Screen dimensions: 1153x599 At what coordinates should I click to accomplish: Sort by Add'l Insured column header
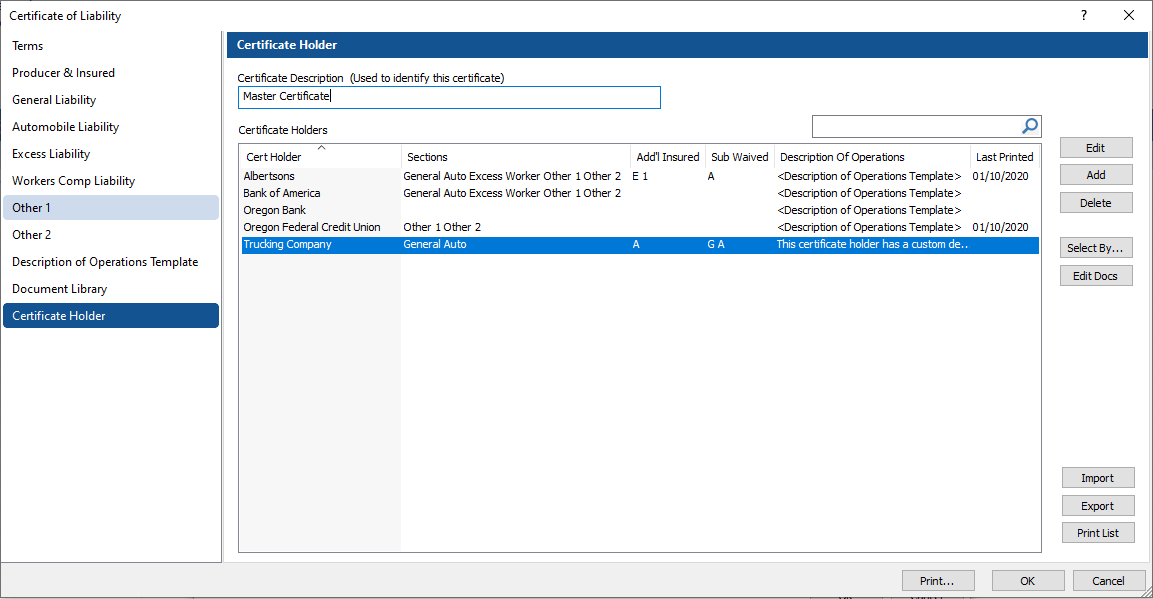coord(668,157)
